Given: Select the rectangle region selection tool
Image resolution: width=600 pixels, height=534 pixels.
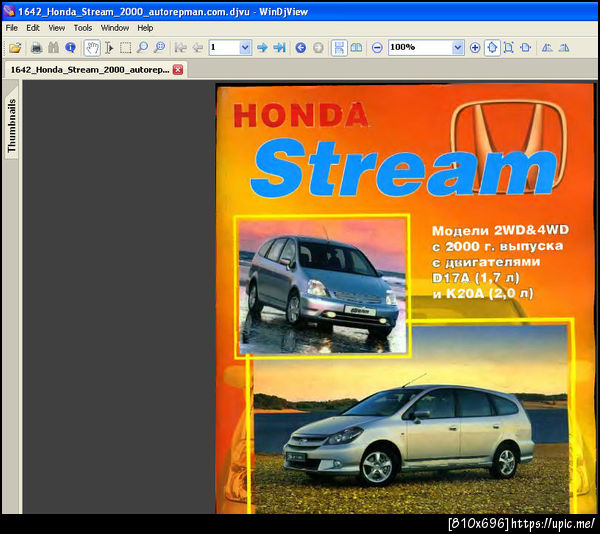Looking at the screenshot, I should [x=126, y=48].
